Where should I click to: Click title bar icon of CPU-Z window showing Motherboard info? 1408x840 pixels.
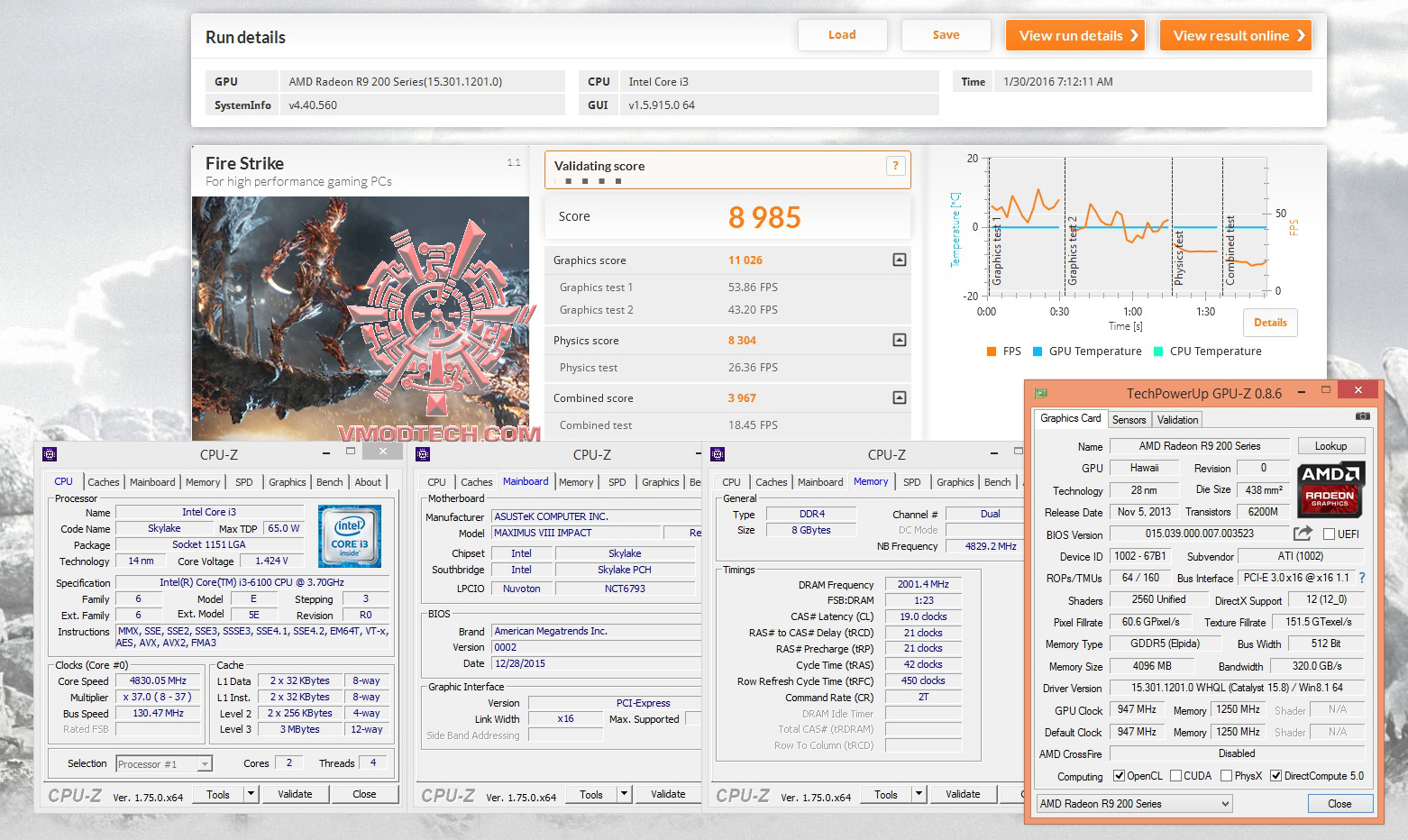tap(423, 454)
